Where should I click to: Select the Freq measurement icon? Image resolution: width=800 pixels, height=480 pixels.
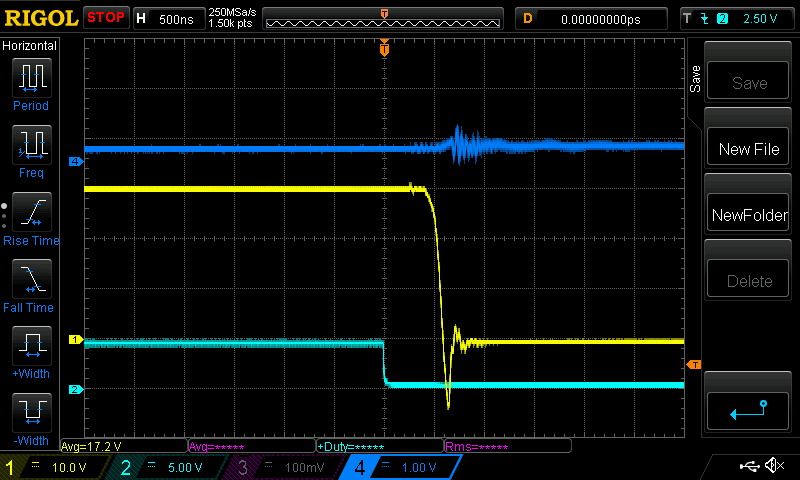(31, 145)
